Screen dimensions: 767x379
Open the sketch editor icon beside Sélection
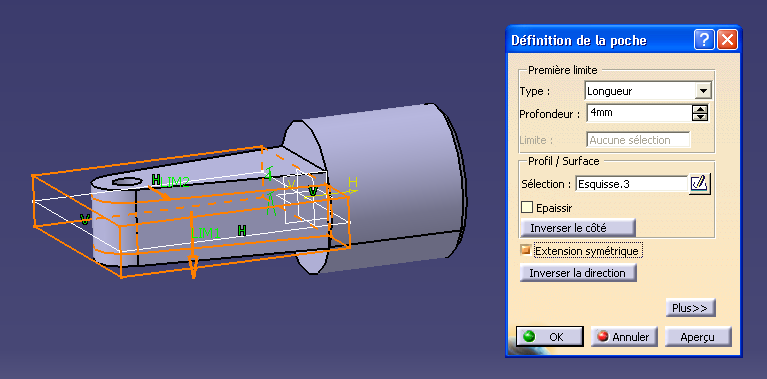click(x=699, y=184)
